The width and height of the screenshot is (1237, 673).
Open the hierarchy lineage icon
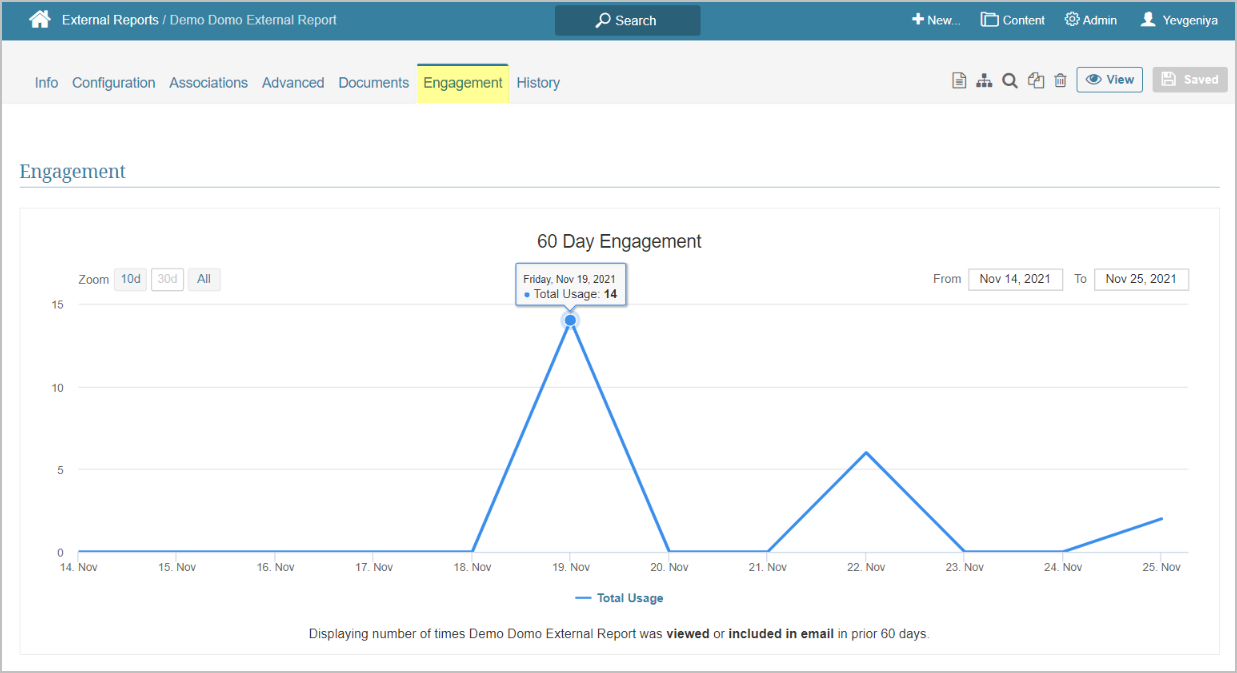(x=984, y=81)
